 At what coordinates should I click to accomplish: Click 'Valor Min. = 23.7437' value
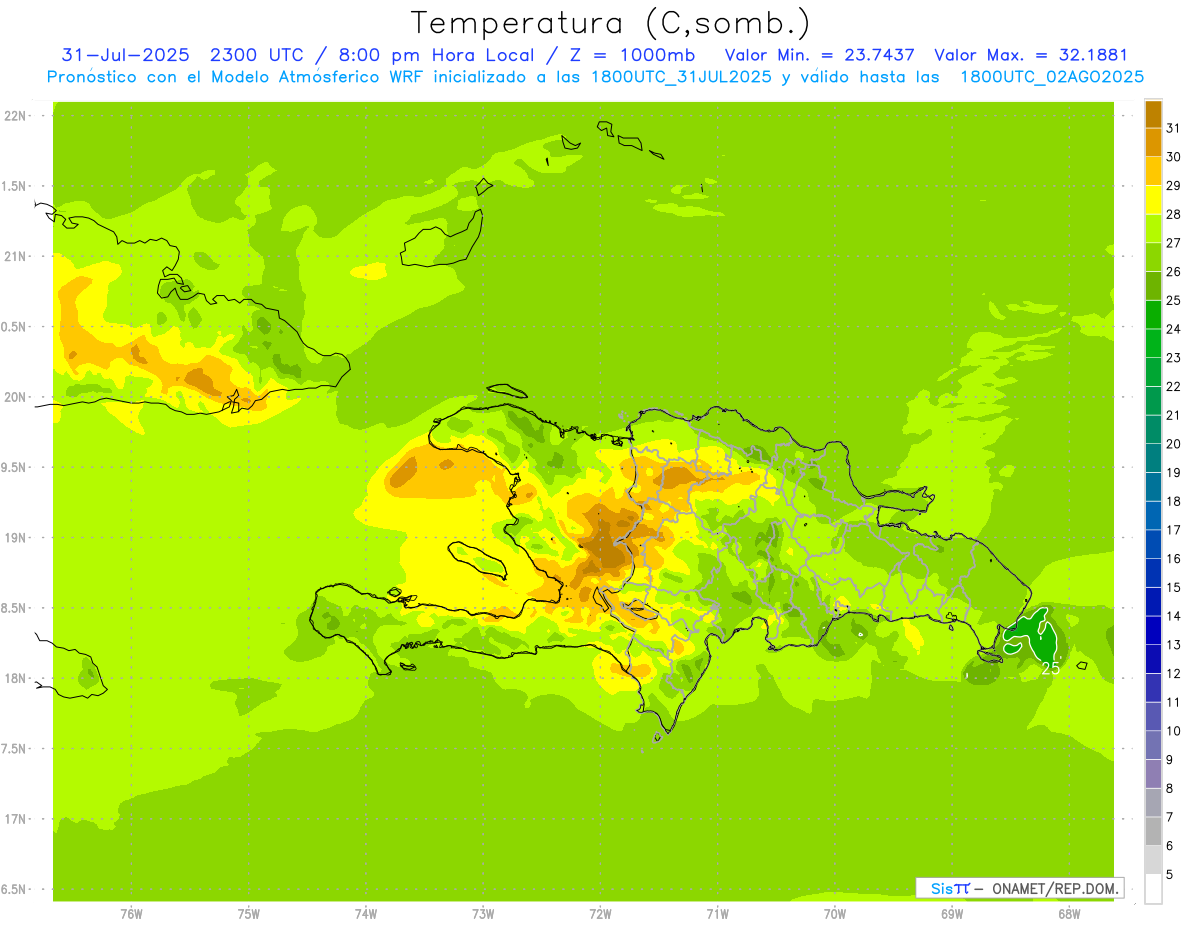click(x=819, y=55)
